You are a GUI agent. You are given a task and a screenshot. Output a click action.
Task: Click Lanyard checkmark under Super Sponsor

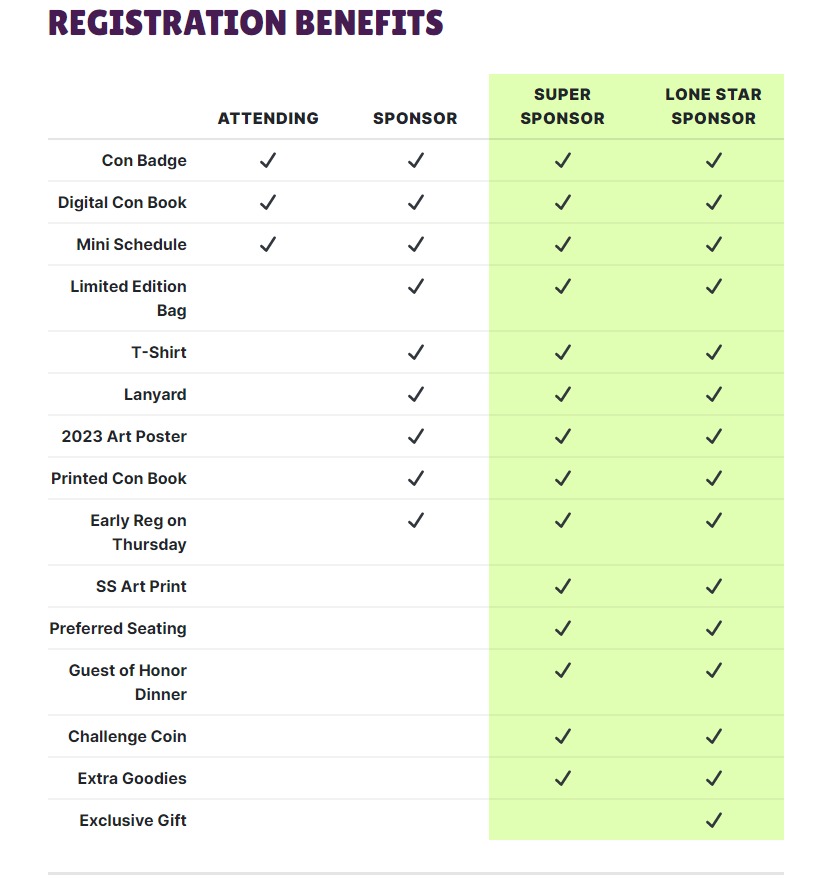563,394
